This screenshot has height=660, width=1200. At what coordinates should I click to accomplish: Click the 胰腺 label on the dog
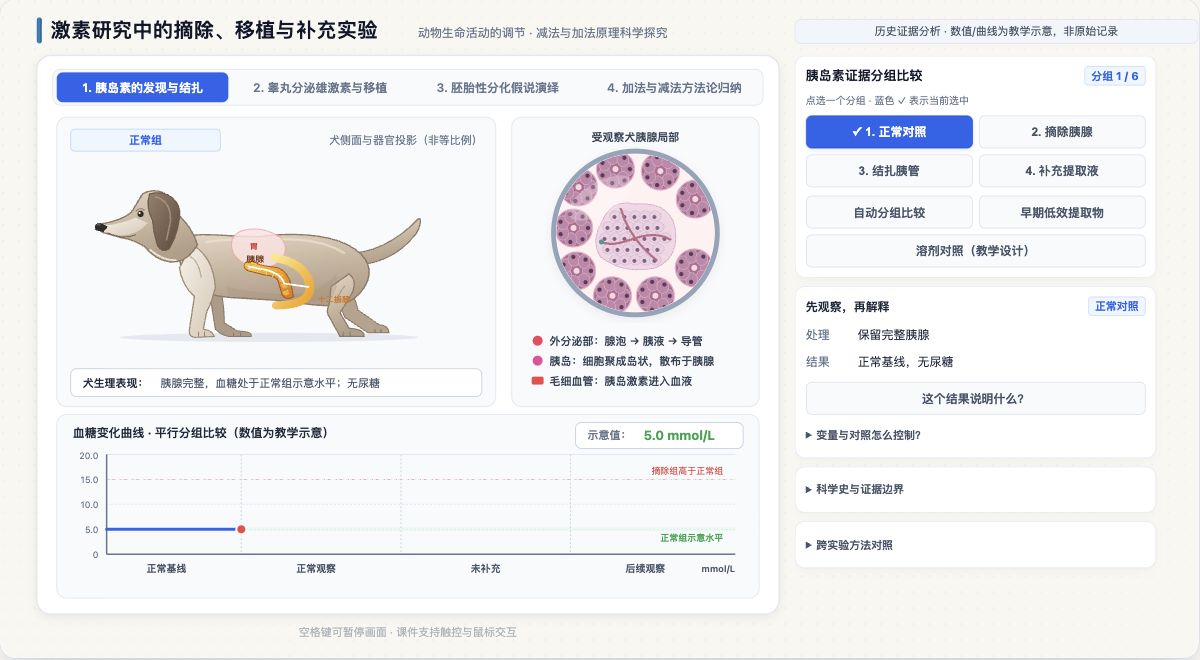tap(255, 259)
